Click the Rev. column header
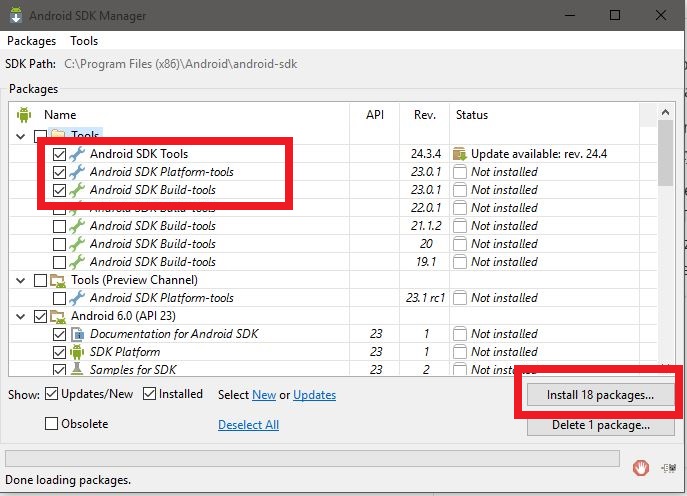 point(425,115)
